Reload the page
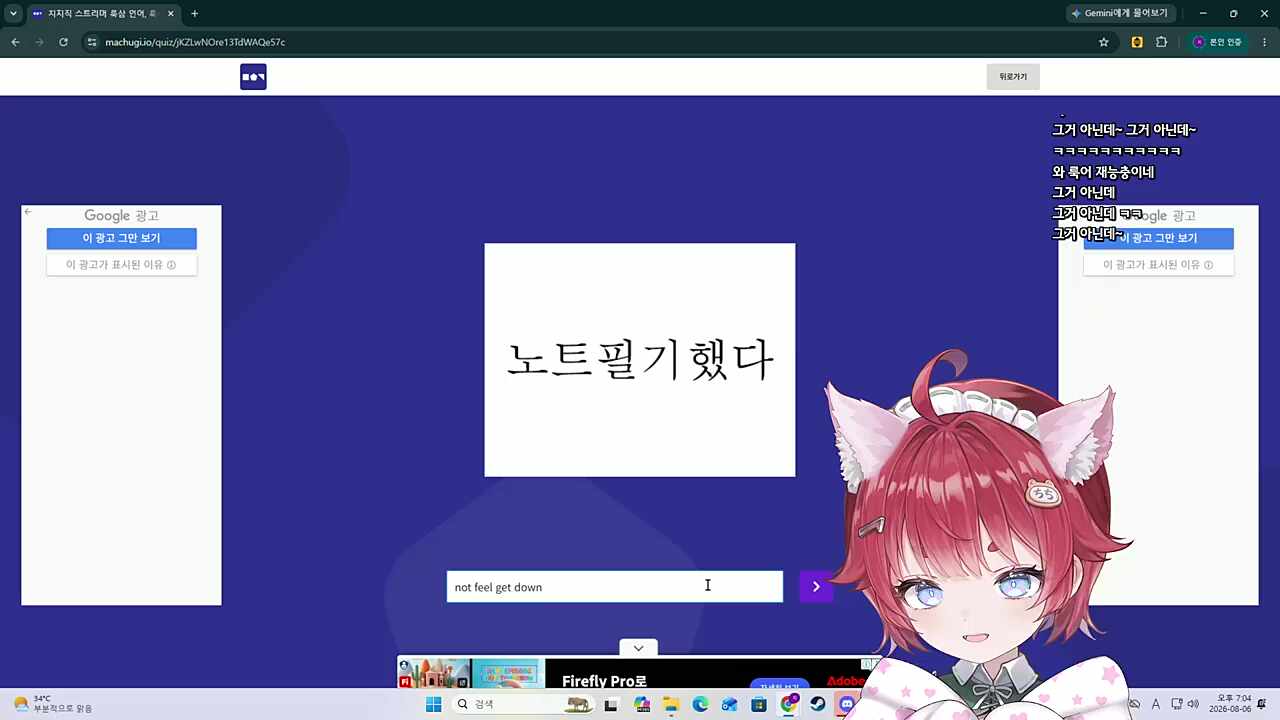 click(x=63, y=42)
